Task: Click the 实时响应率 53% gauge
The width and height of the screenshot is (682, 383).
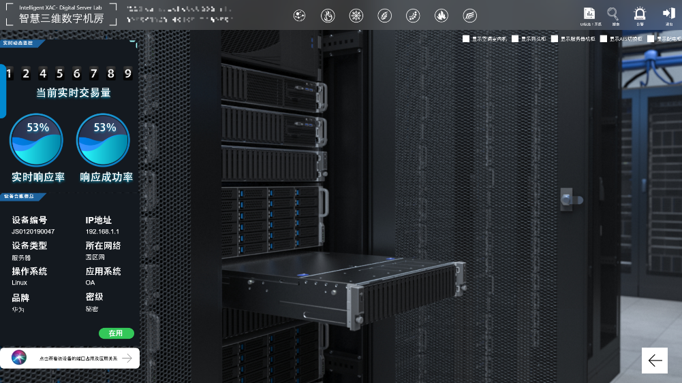Action: [36, 140]
